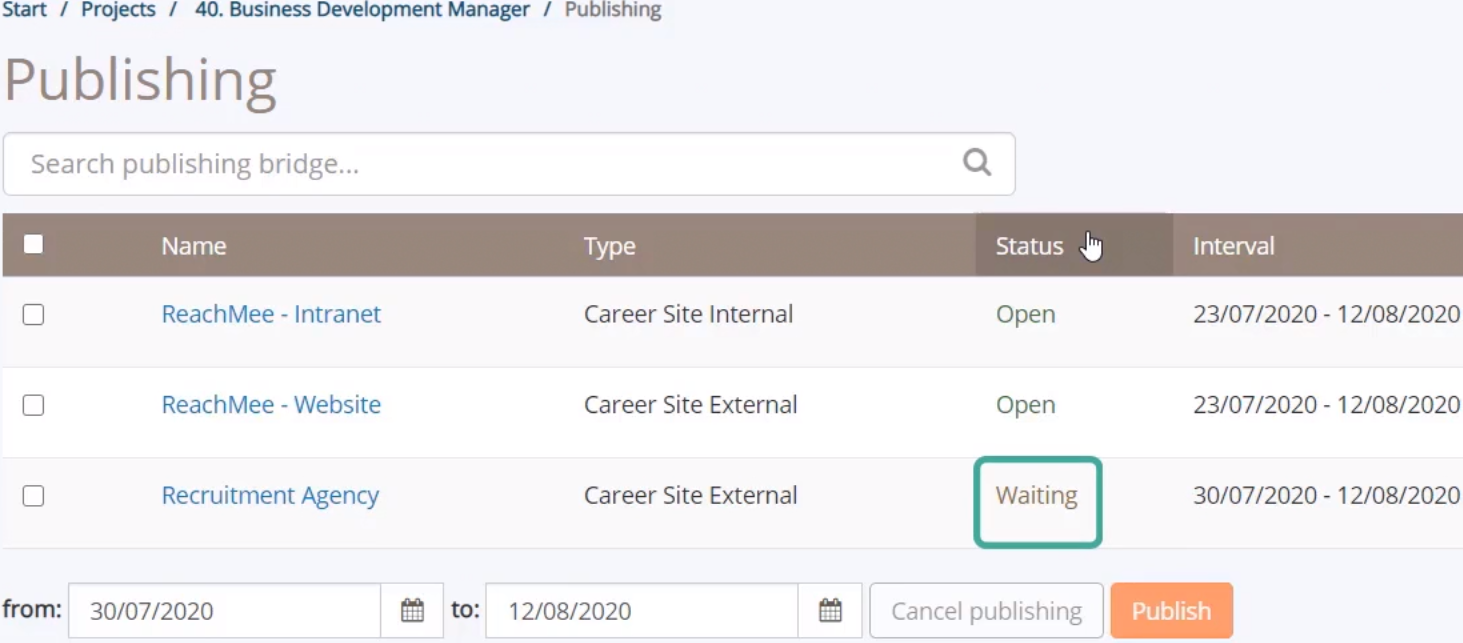
Task: Click Open status in ReachMee - Intranet row
Action: 1025,314
